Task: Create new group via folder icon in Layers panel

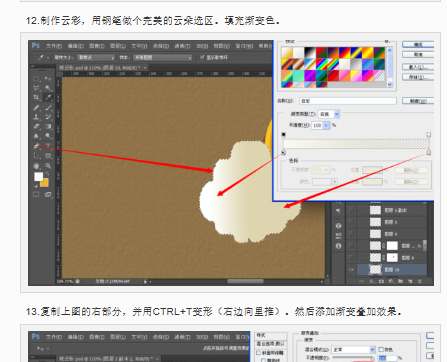Action: click(401, 281)
